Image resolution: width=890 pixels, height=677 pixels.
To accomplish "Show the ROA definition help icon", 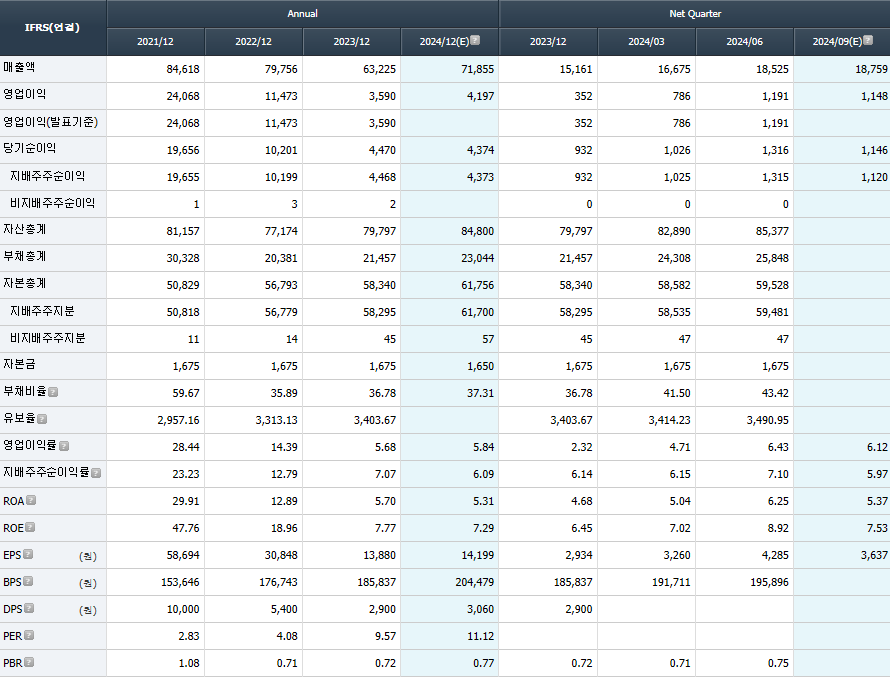I will tap(31, 500).
